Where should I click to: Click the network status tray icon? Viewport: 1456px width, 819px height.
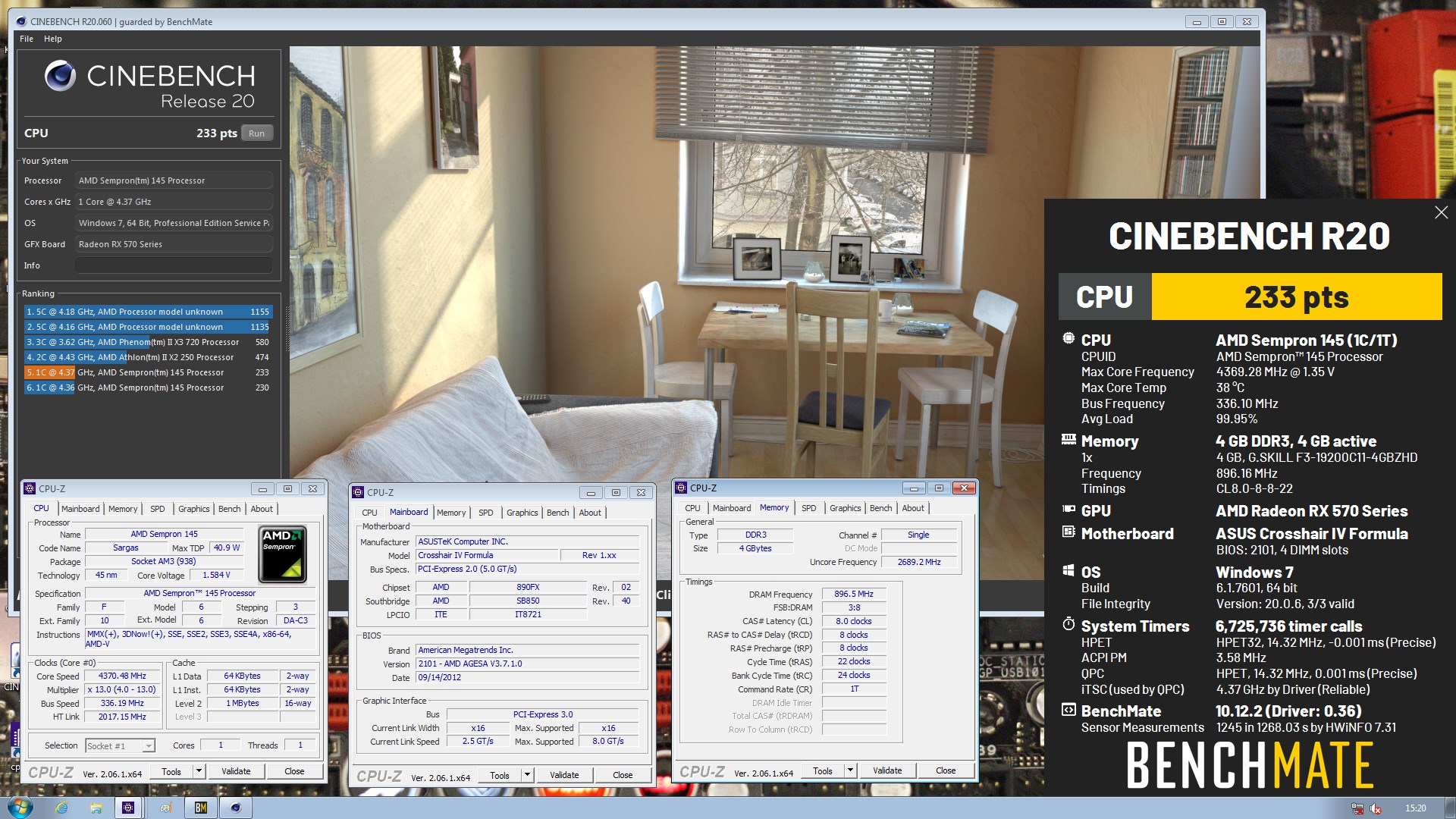[x=1357, y=808]
